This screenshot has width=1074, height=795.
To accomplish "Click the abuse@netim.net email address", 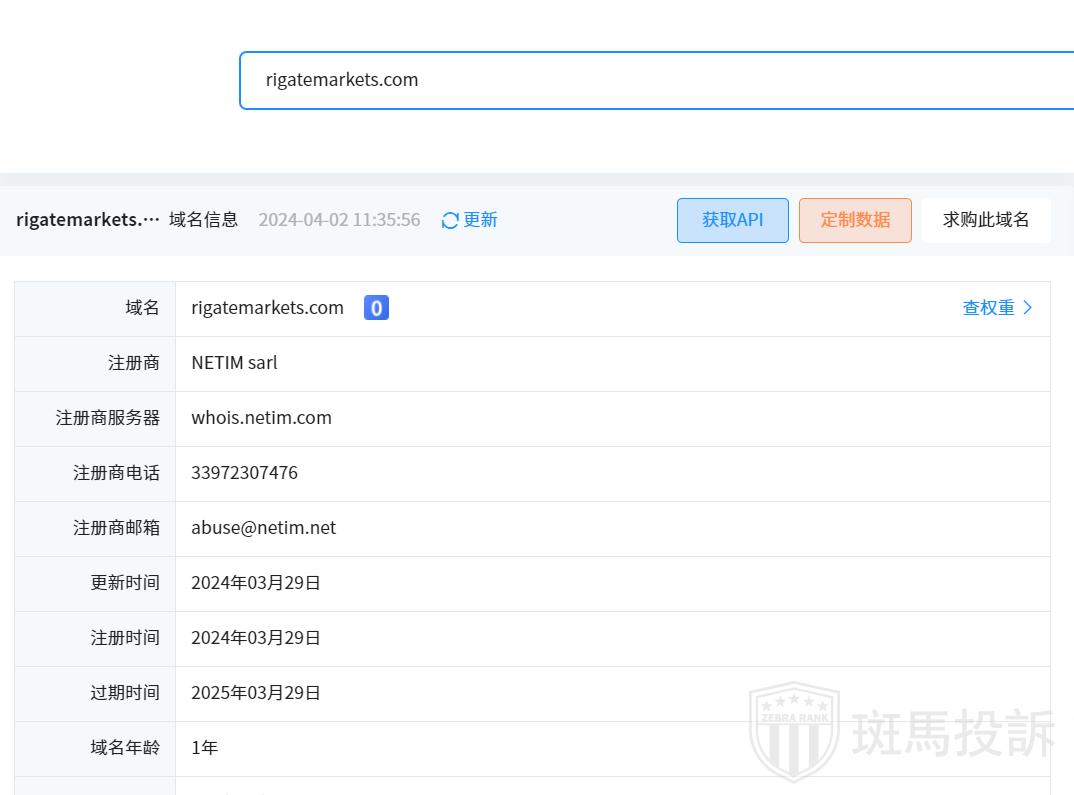I will pos(263,528).
